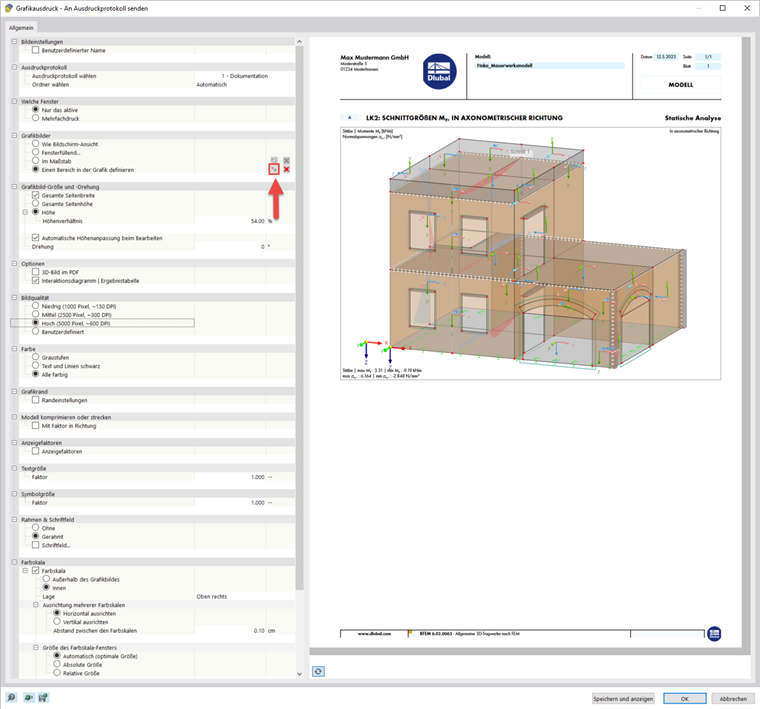This screenshot has height=709, width=760.
Task: Open the search help icon at bottom left
Action: coord(11,697)
